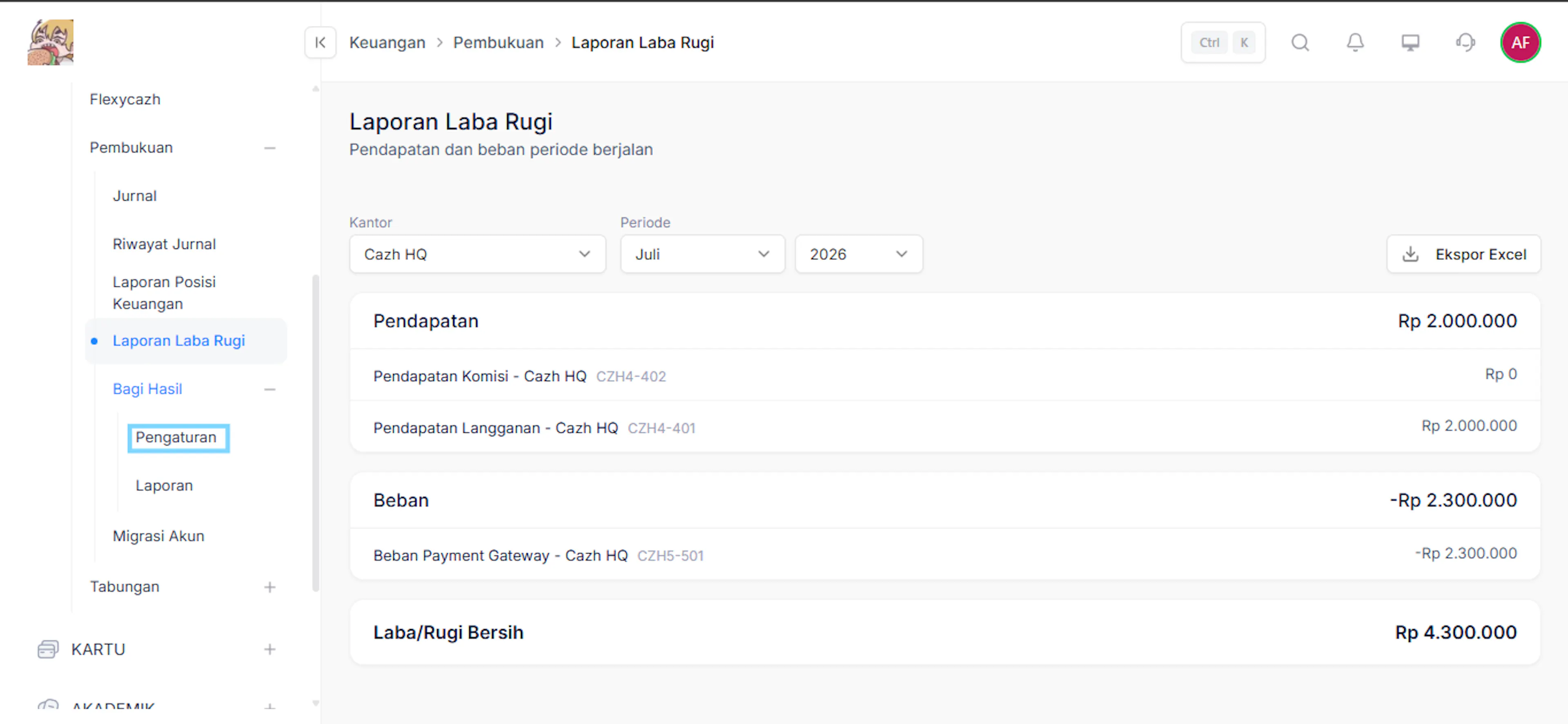The height and width of the screenshot is (724, 1568).
Task: Click the monitor display icon
Action: tap(1410, 42)
